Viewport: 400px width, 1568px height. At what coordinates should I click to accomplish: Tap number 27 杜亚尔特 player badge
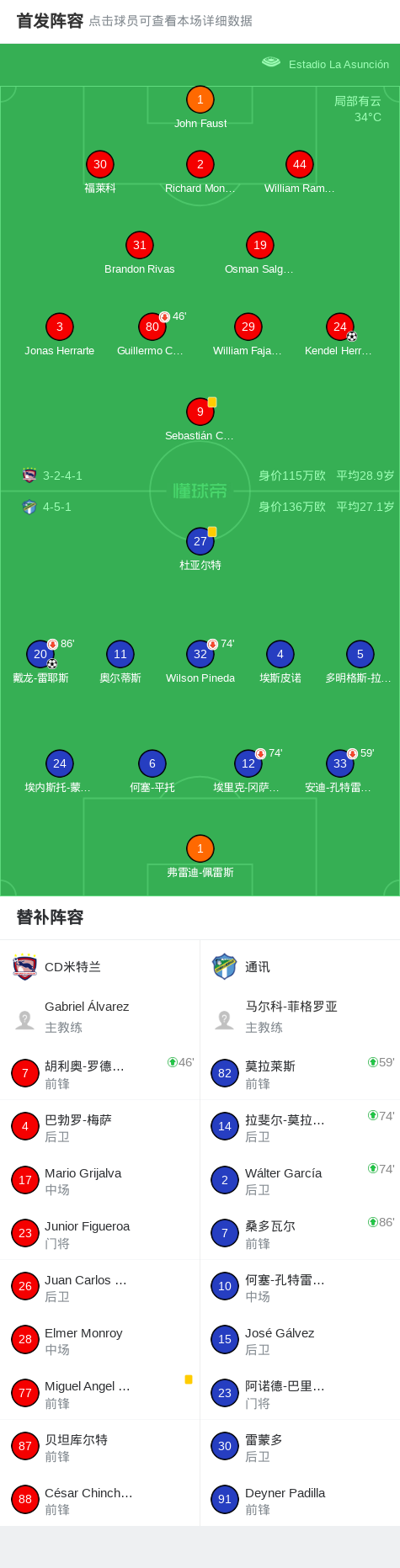click(x=200, y=541)
